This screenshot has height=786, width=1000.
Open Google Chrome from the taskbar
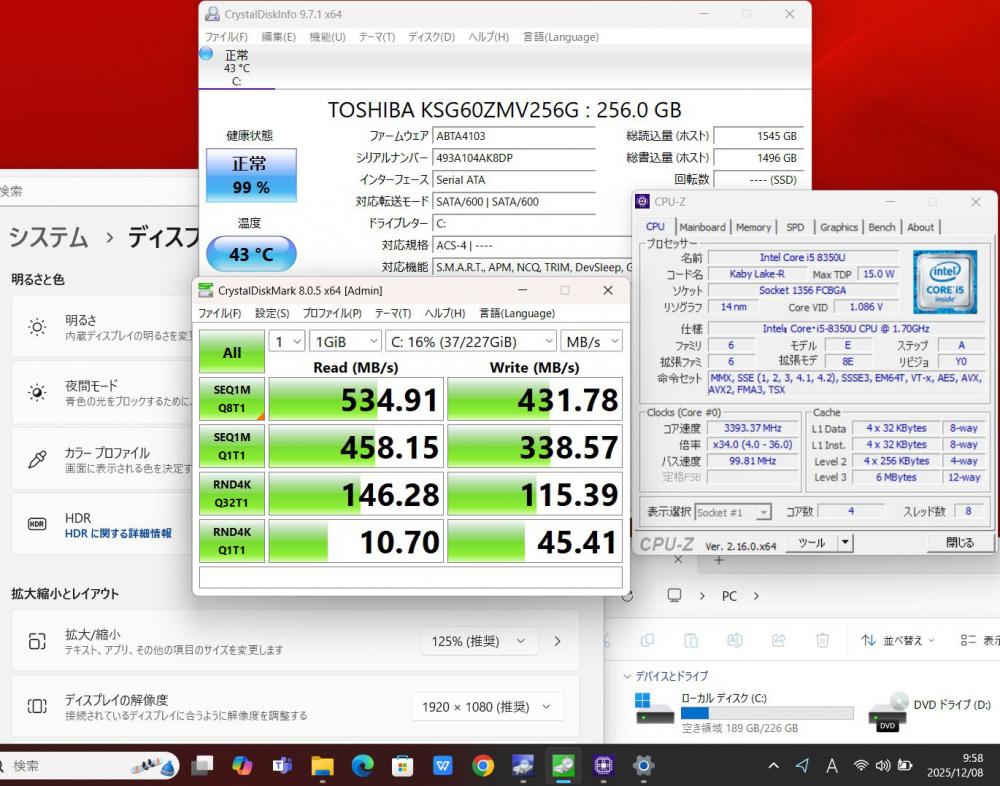[483, 766]
